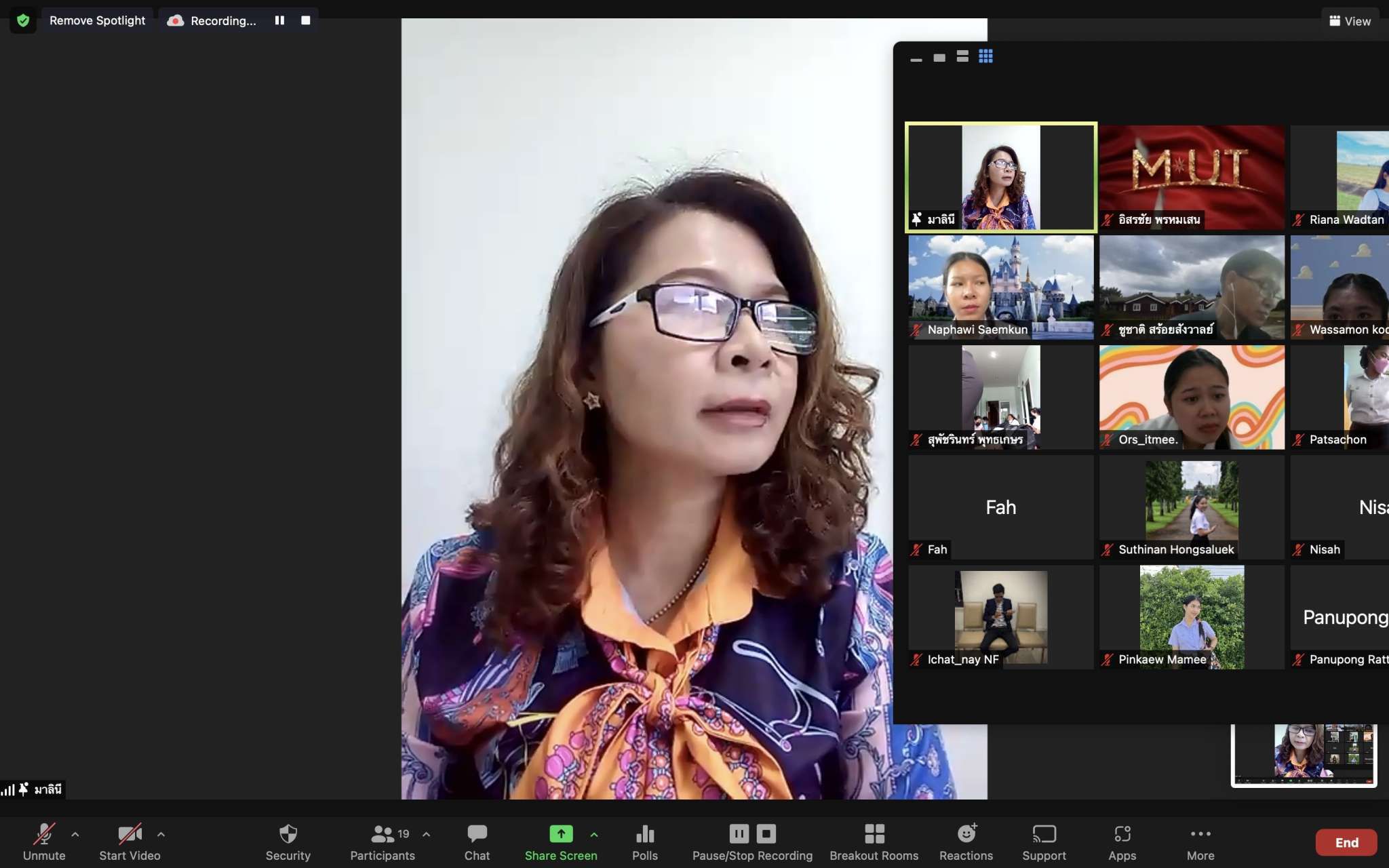Screen dimensions: 1389x868
Task: Open the View menu
Action: (1350, 21)
